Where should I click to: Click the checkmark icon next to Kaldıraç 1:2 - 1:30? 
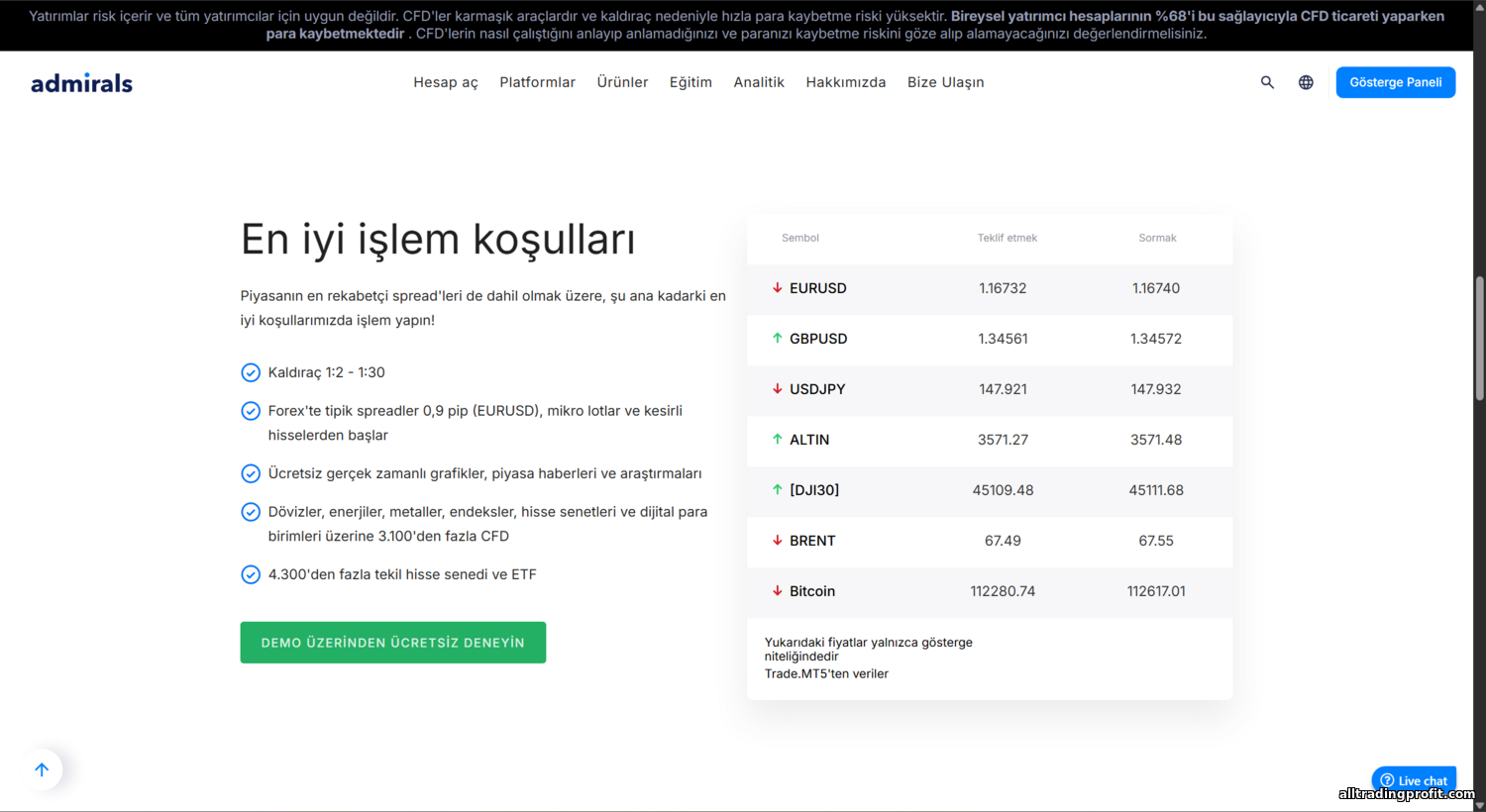coord(251,372)
